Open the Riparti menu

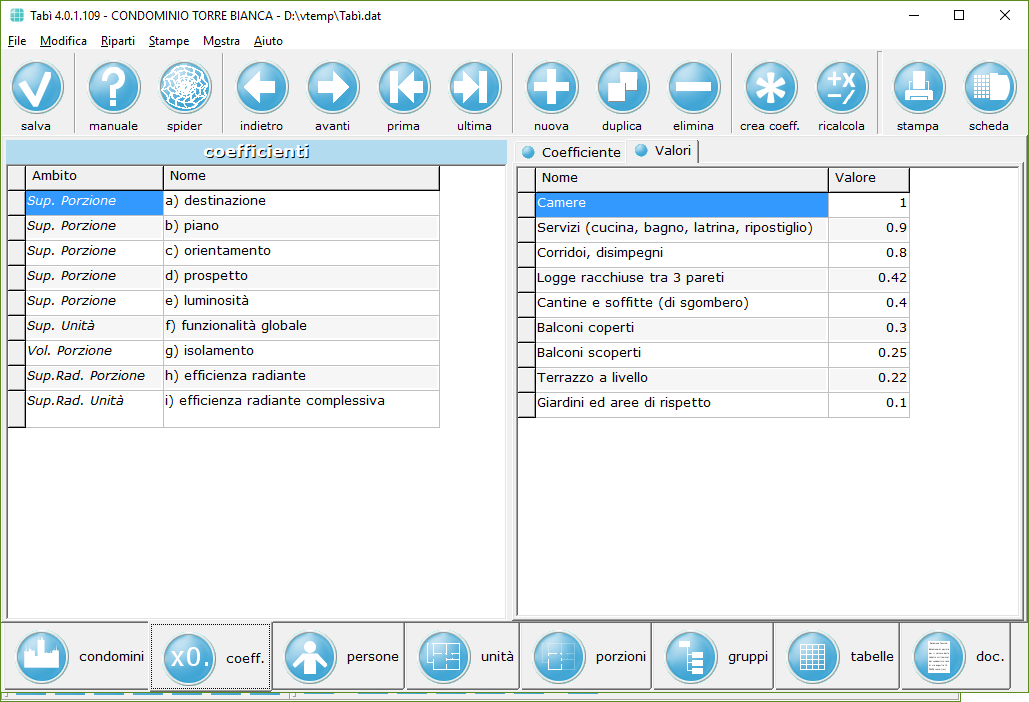click(118, 41)
